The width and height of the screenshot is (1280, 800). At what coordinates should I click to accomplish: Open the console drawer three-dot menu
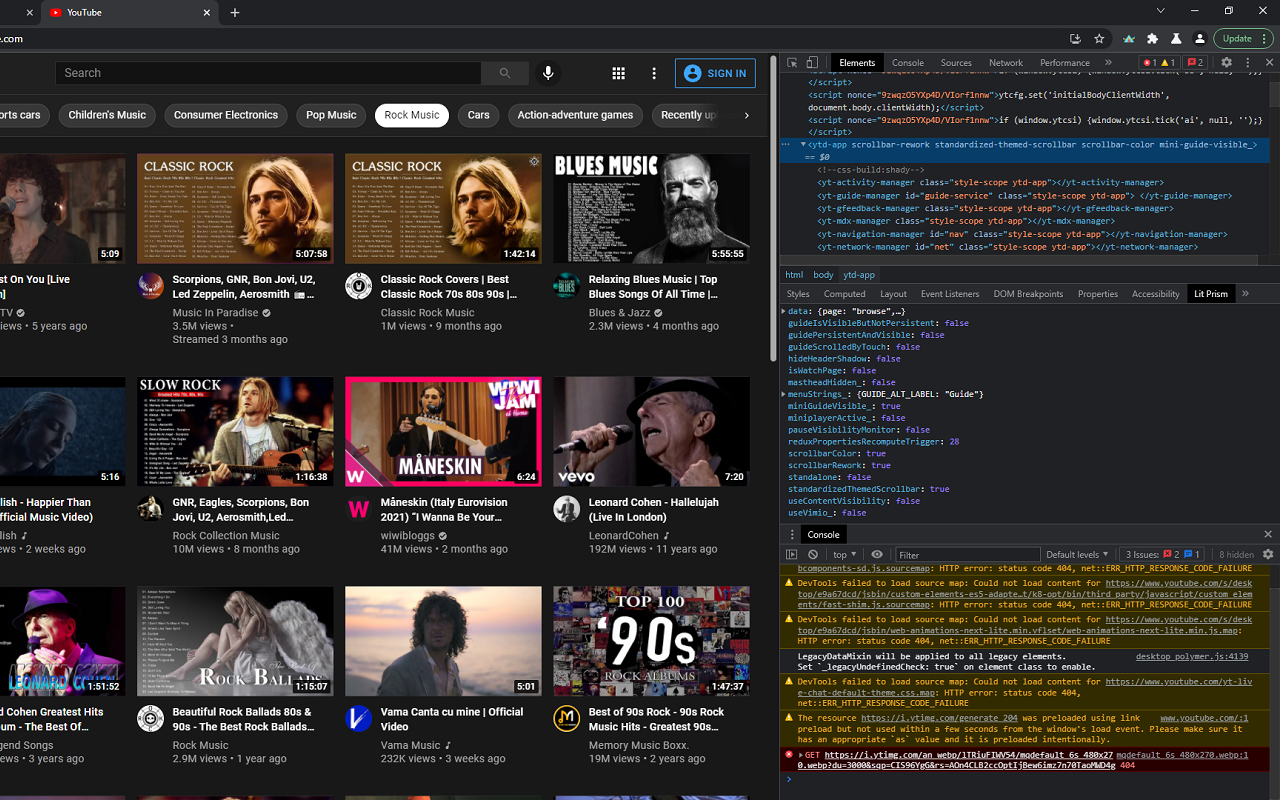792,534
